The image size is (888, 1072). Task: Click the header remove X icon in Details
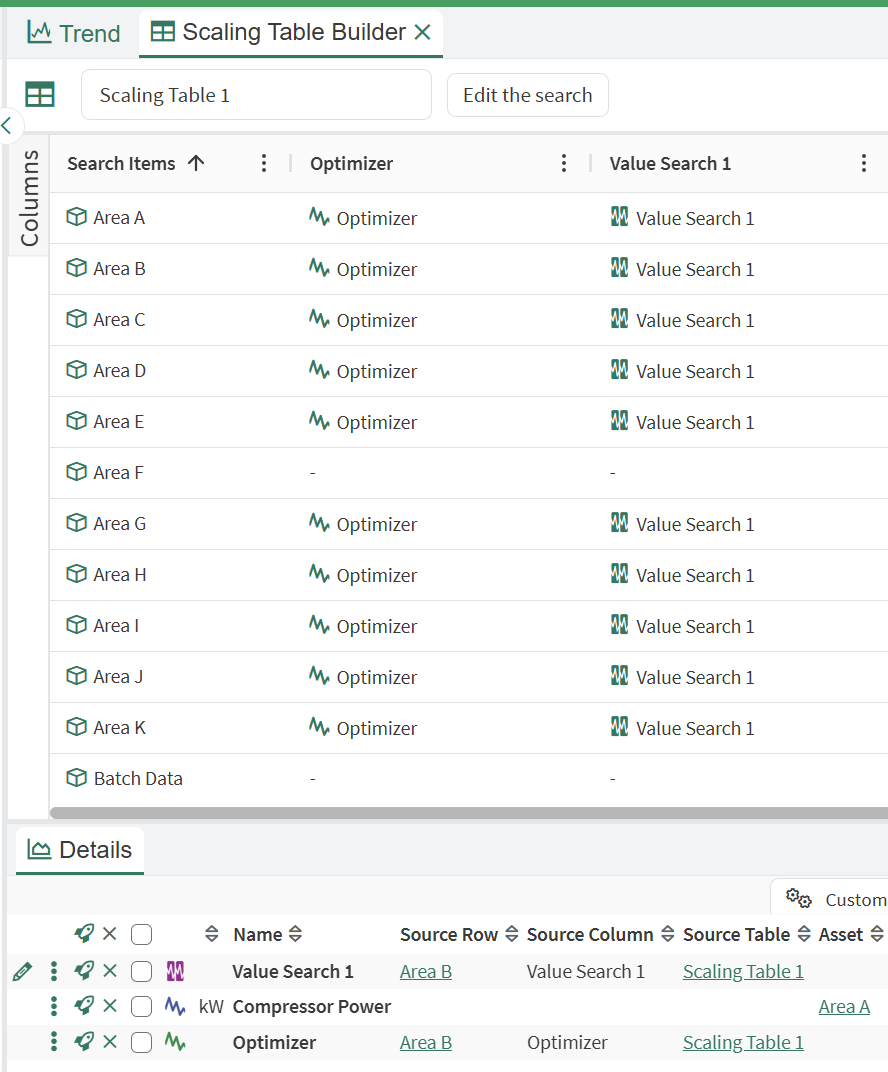pyautogui.click(x=109, y=934)
